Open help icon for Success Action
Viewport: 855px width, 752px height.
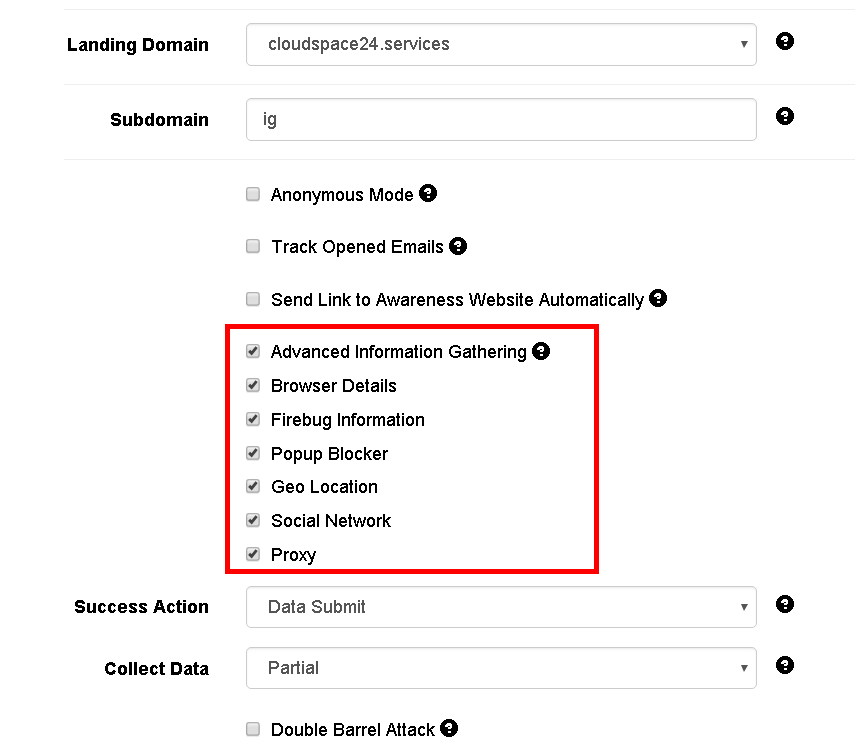pos(785,604)
